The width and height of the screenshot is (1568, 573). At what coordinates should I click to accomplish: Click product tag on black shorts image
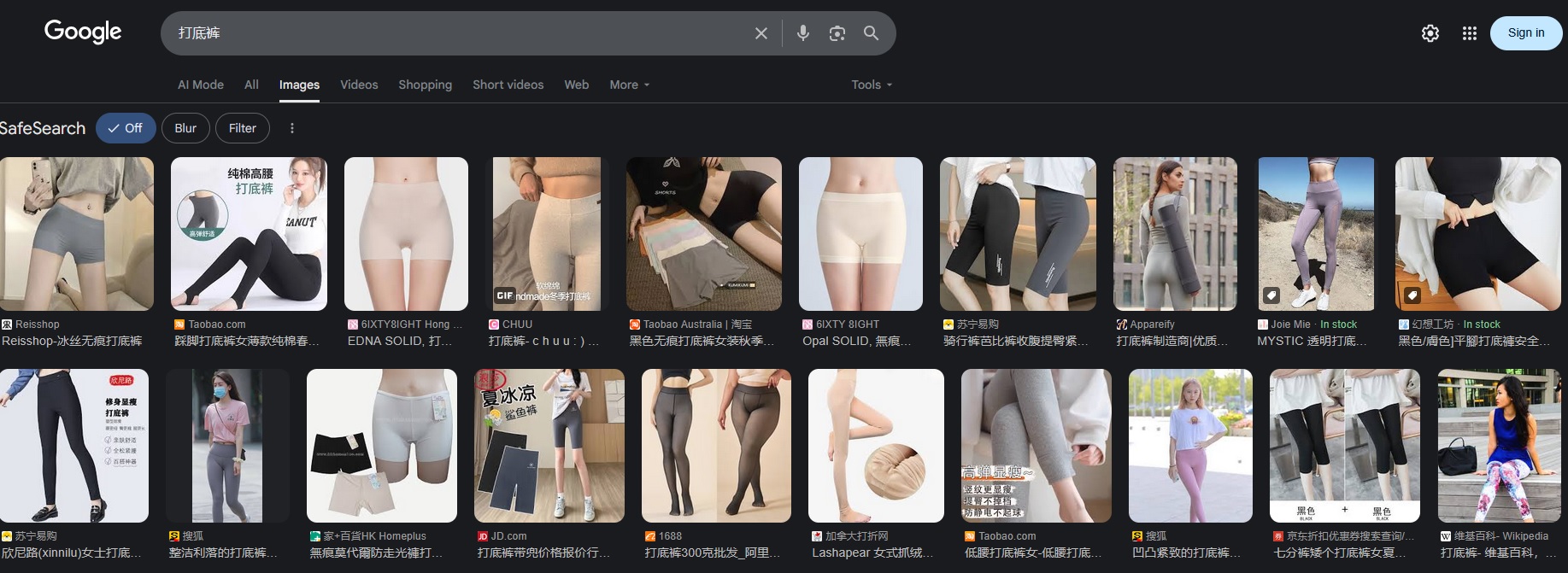point(1412,295)
